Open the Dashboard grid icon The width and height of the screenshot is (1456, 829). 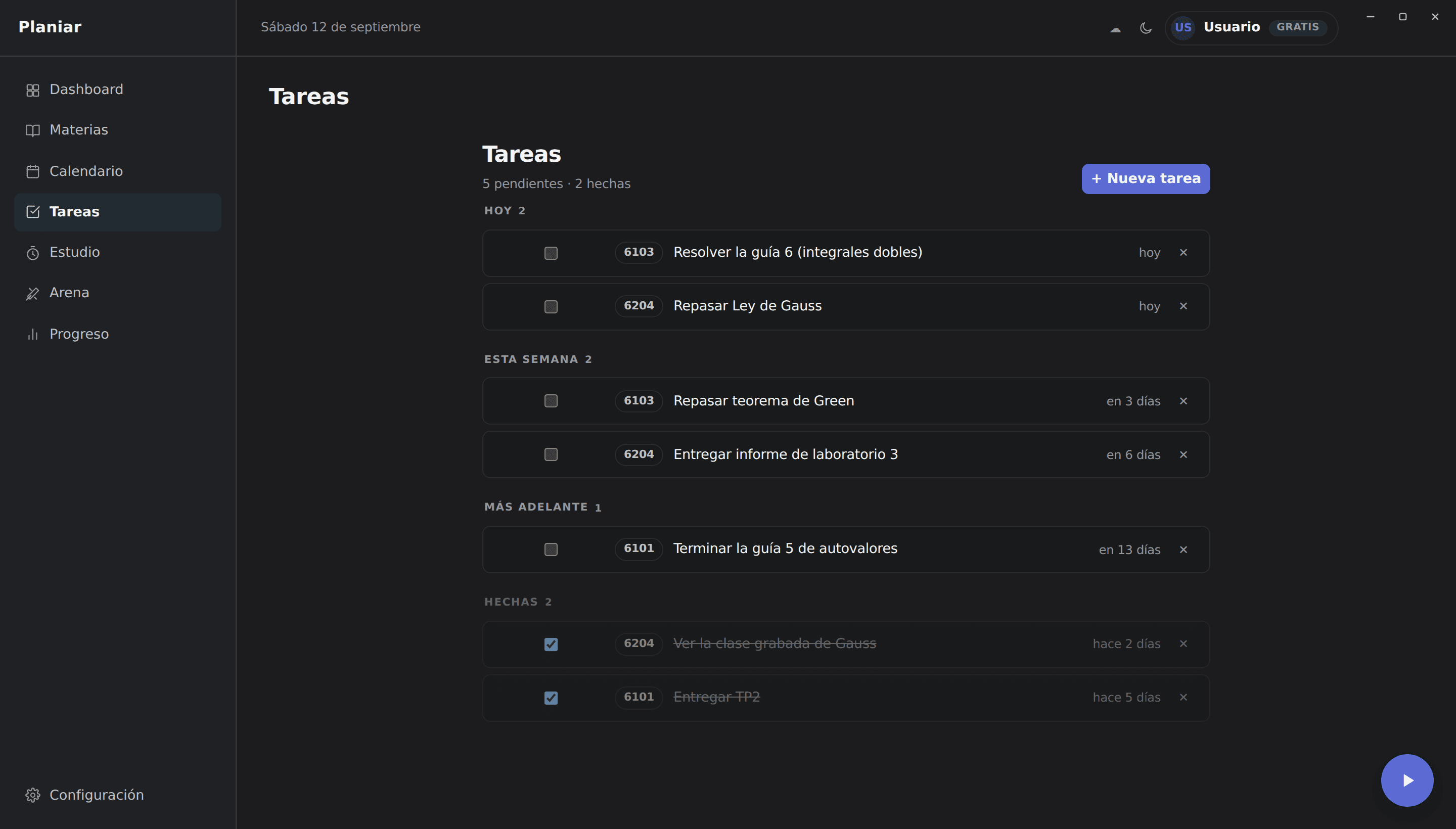[32, 90]
